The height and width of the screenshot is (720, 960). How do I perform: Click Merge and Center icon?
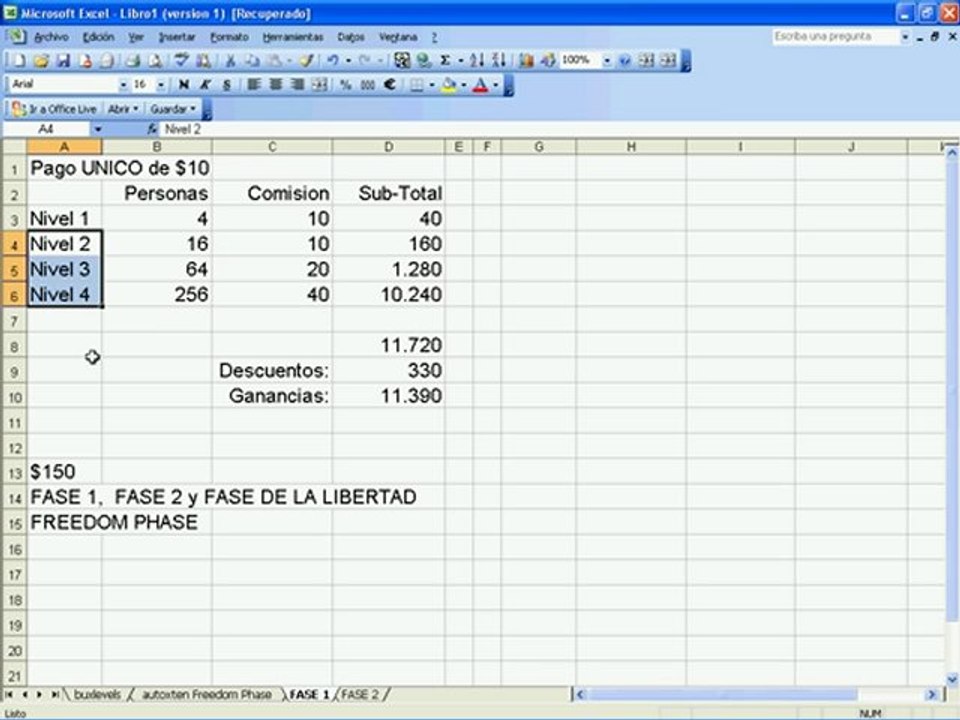(x=318, y=85)
